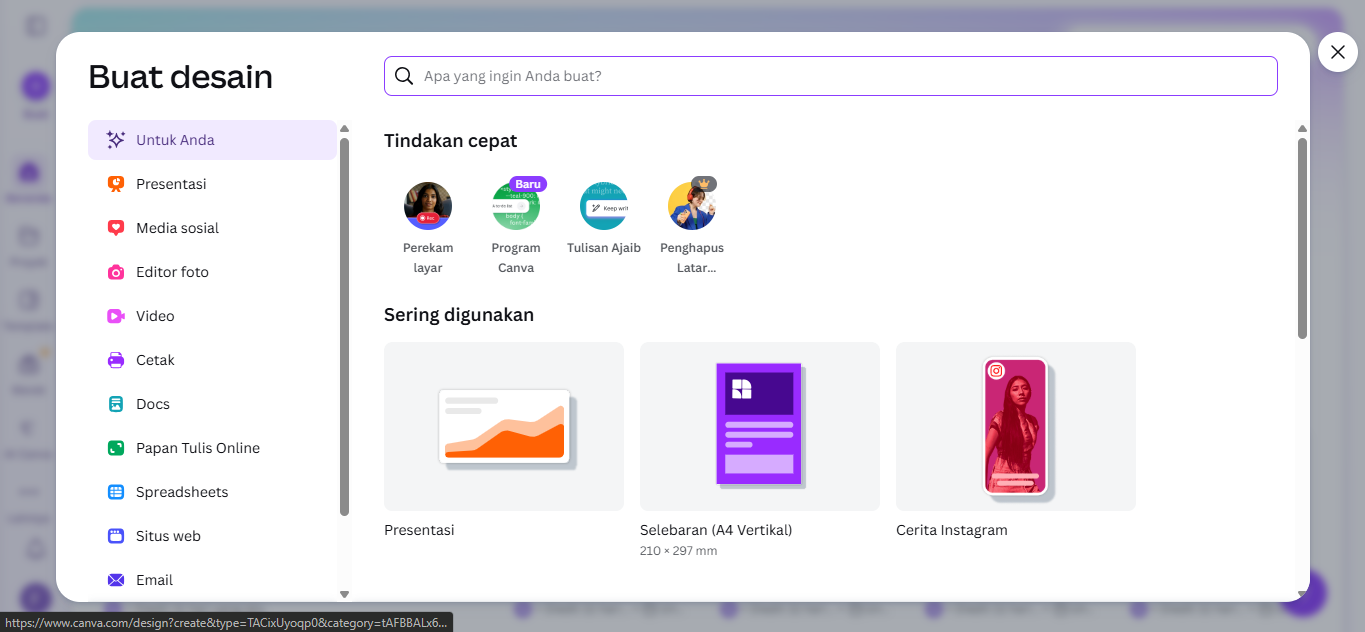
Task: Click the content area scrollbar up arrow
Action: (x=1302, y=128)
